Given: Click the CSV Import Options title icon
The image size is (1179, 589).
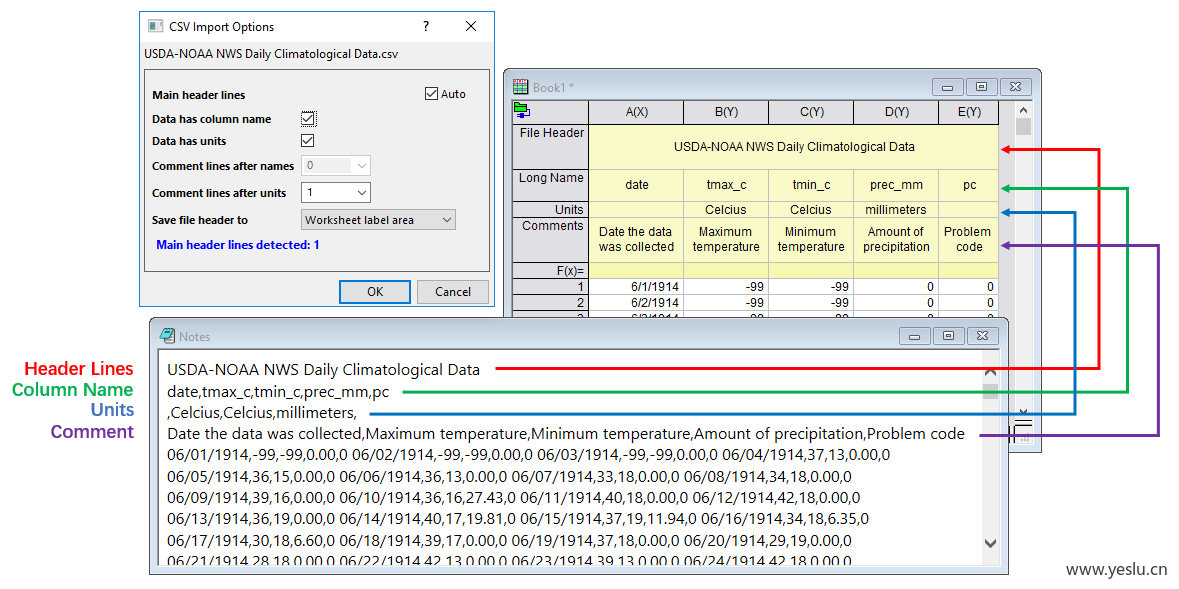Looking at the screenshot, I should [x=155, y=26].
